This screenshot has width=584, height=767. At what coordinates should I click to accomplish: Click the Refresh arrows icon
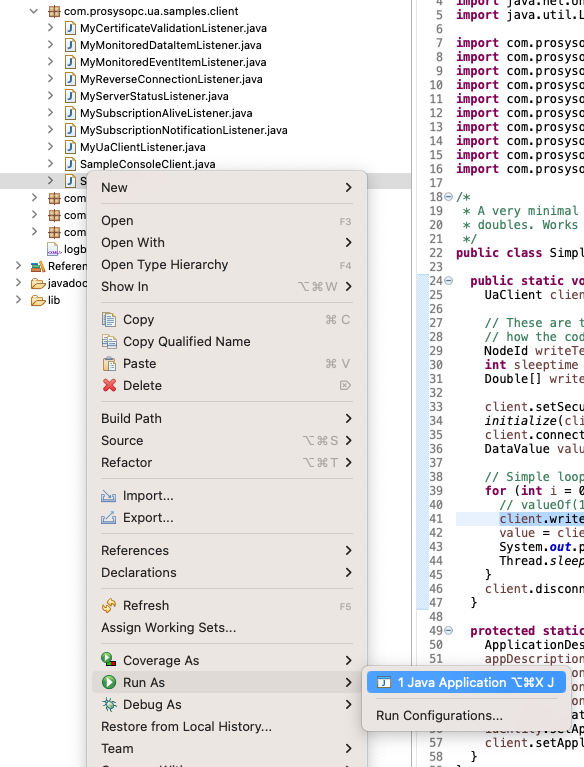point(109,606)
